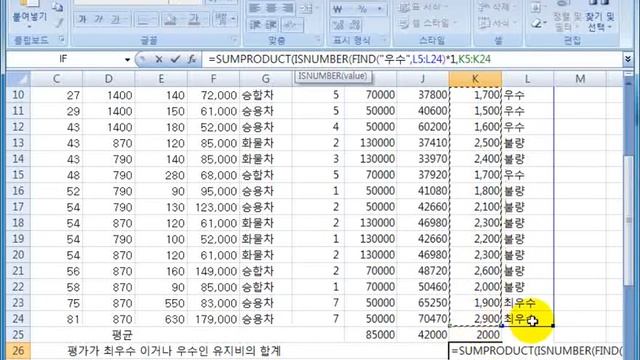This screenshot has width=640, height=360.
Task: Expand the formula bar with double chevron
Action: pyautogui.click(x=628, y=60)
